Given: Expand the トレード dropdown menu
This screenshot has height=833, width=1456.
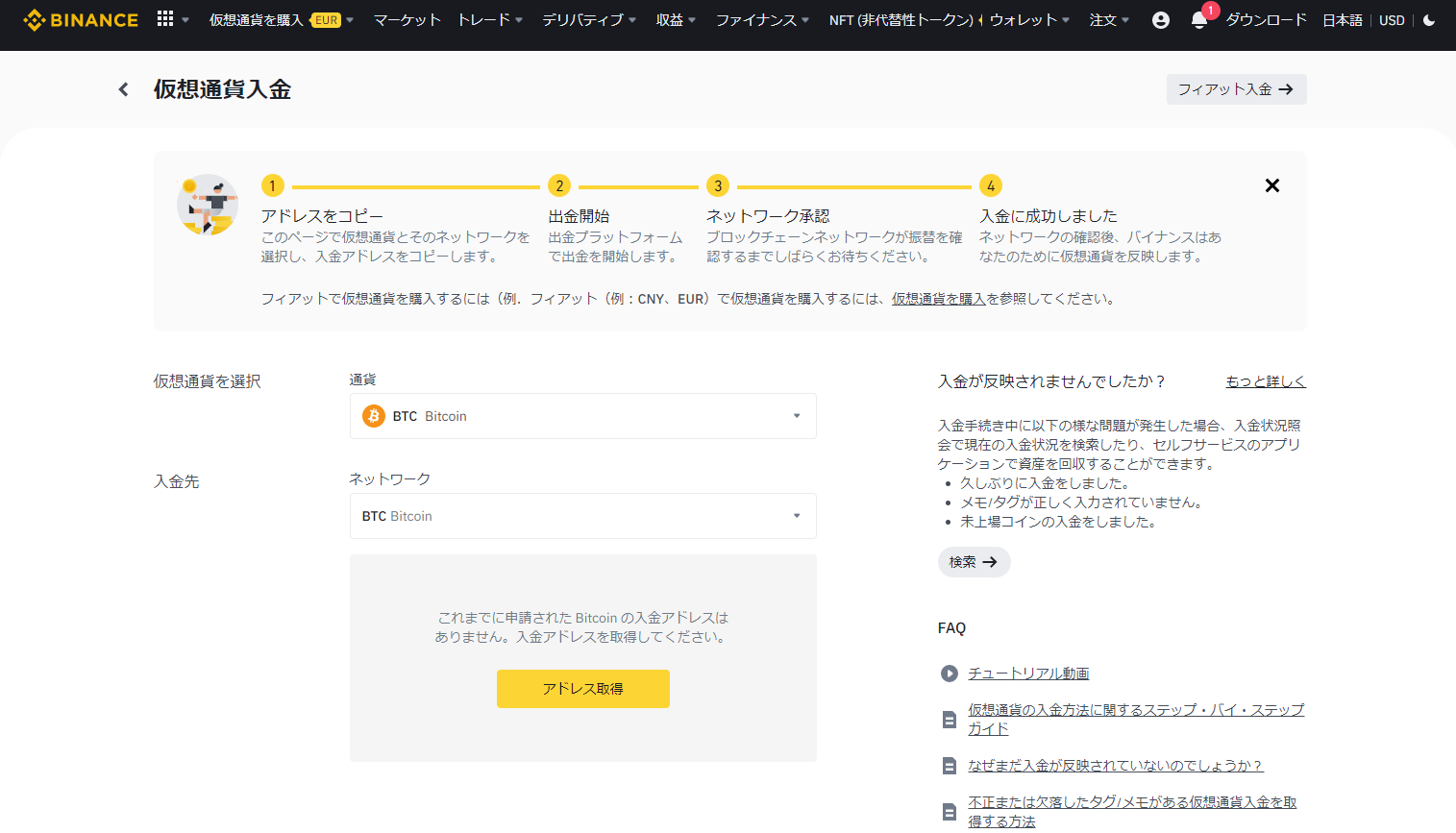Looking at the screenshot, I should coord(490,20).
